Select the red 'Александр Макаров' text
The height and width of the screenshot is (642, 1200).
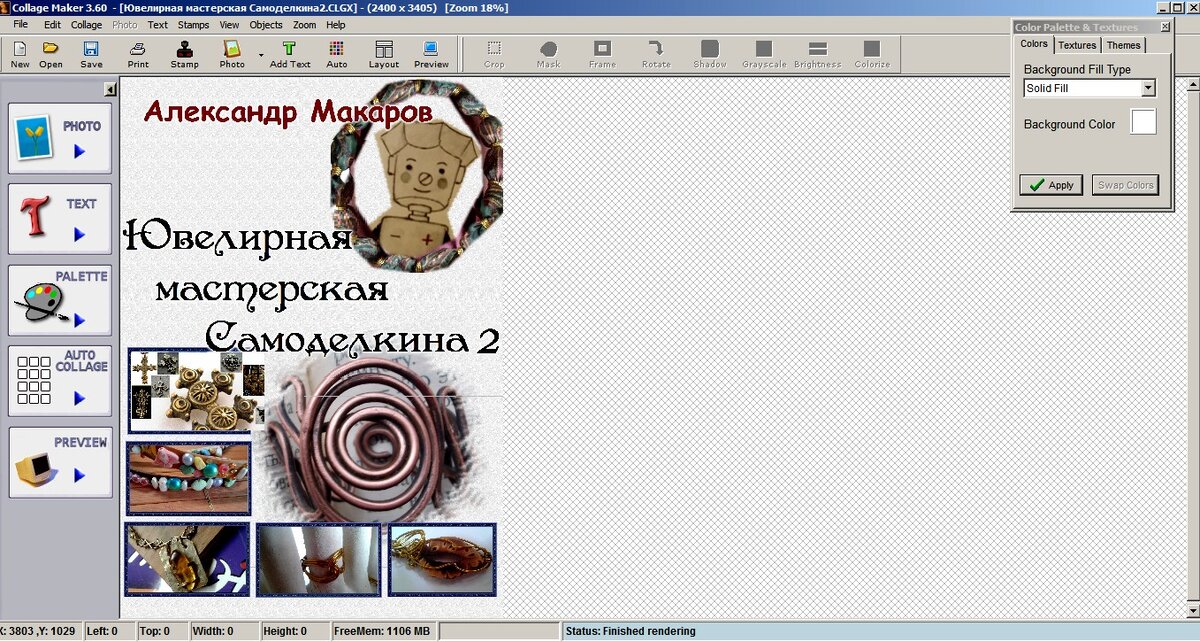click(288, 111)
